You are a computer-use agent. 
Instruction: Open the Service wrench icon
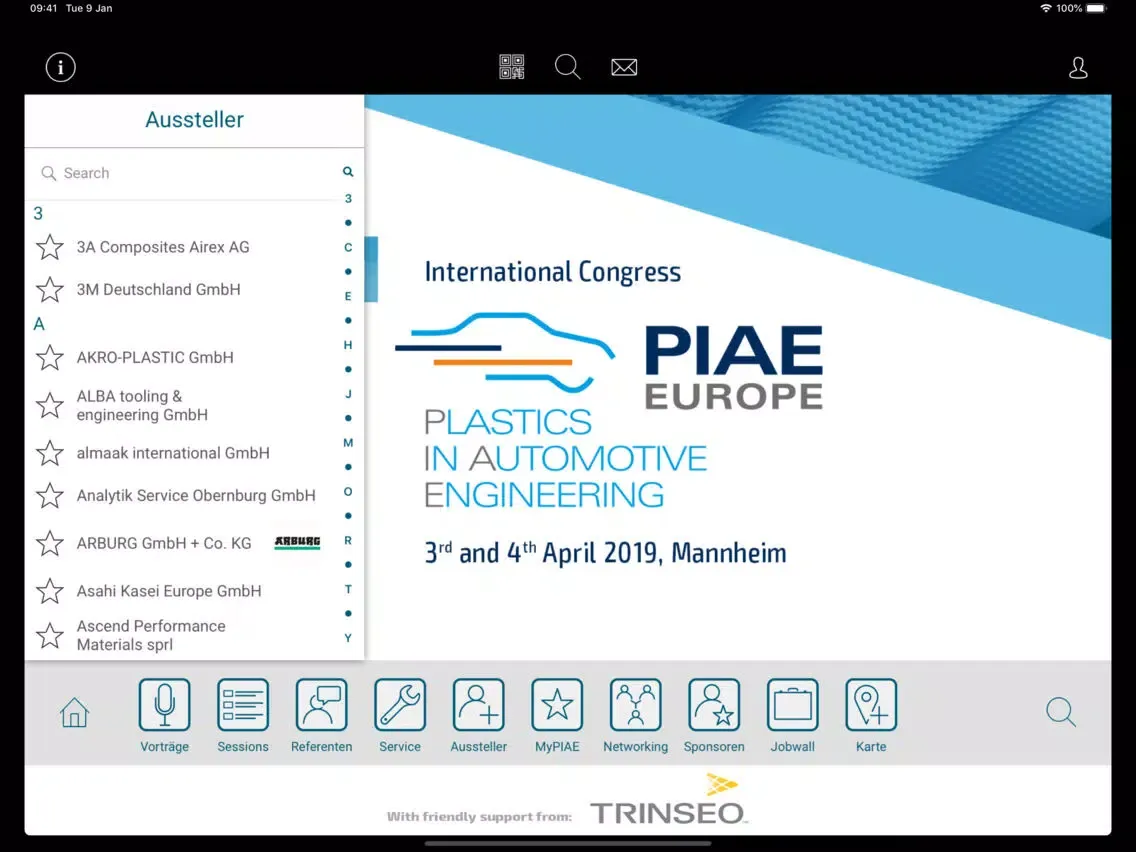(x=400, y=704)
